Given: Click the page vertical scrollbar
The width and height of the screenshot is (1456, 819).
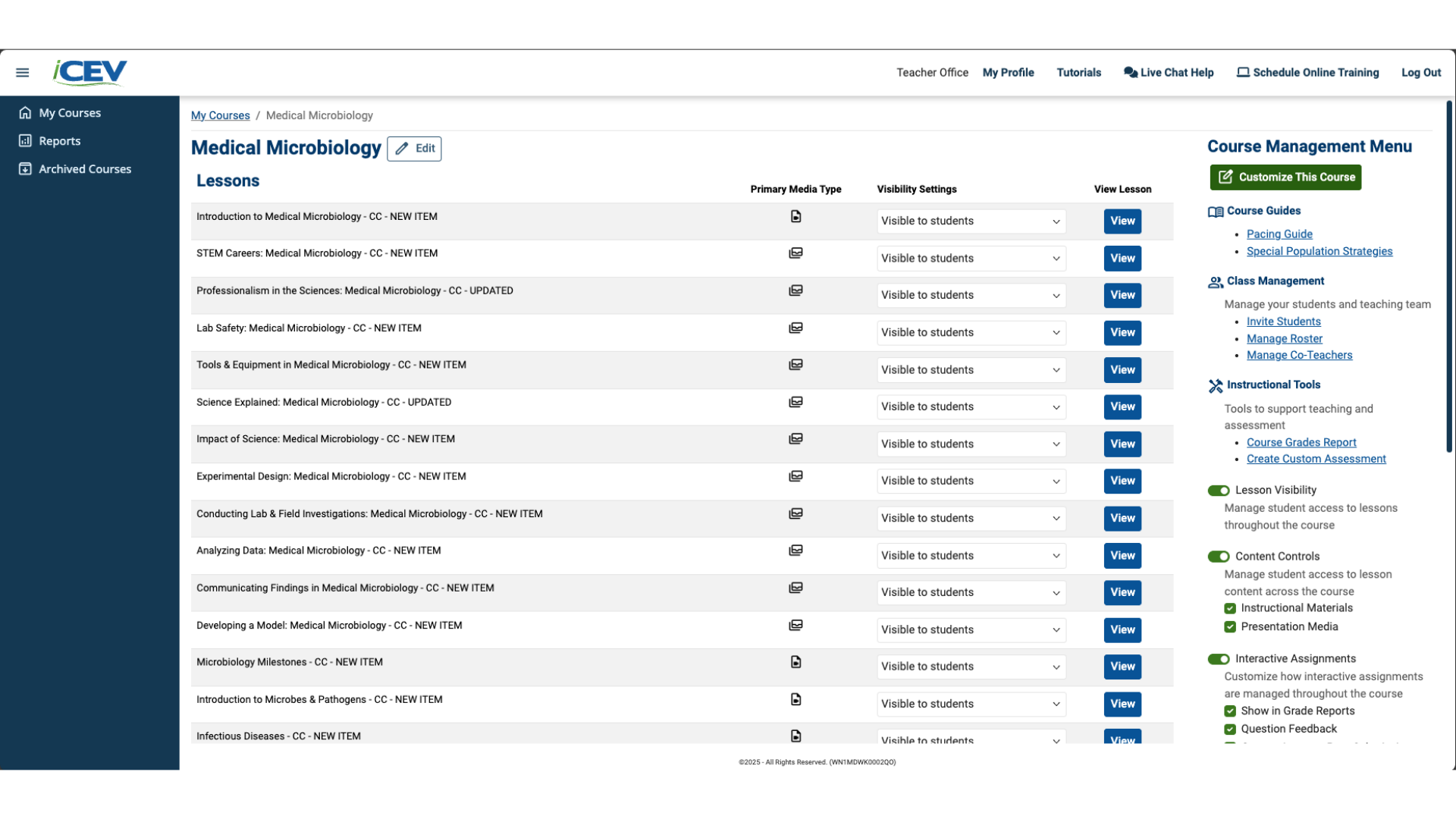Looking at the screenshot, I should click(x=1449, y=277).
